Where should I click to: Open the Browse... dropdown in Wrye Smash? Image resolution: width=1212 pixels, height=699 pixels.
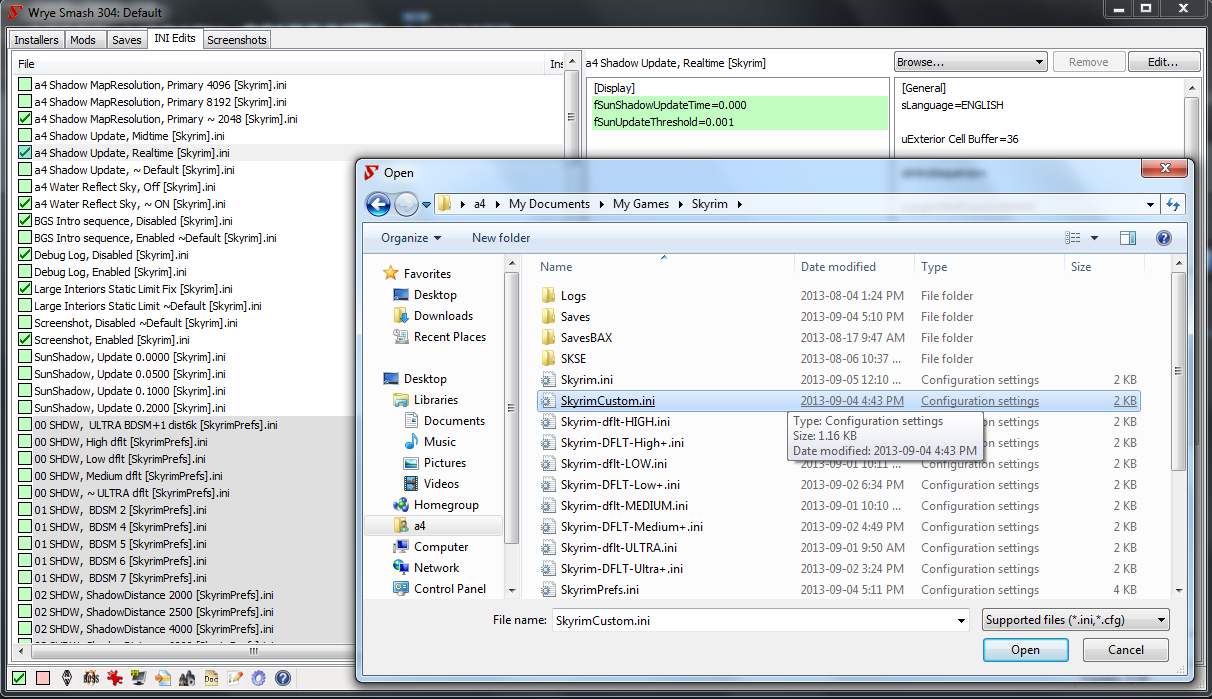pyautogui.click(x=970, y=62)
